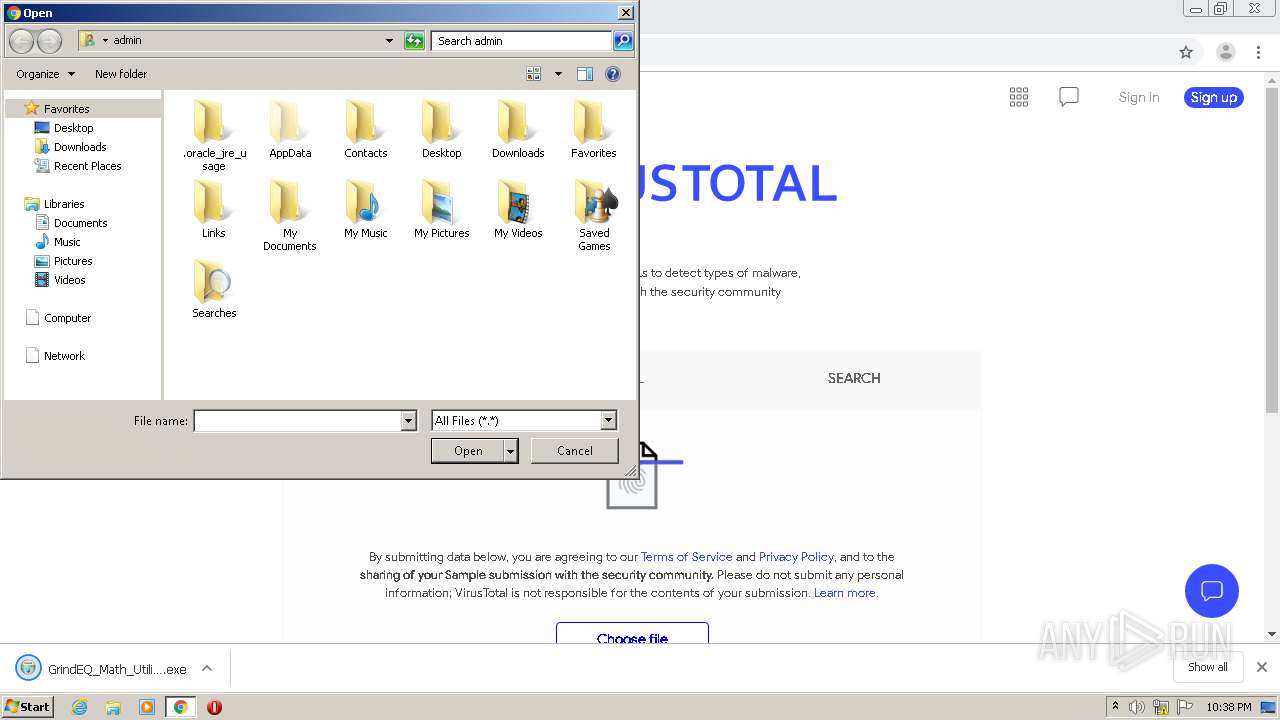Expand the downloaded file options chevron
The width and height of the screenshot is (1280, 720).
pyautogui.click(x=207, y=668)
